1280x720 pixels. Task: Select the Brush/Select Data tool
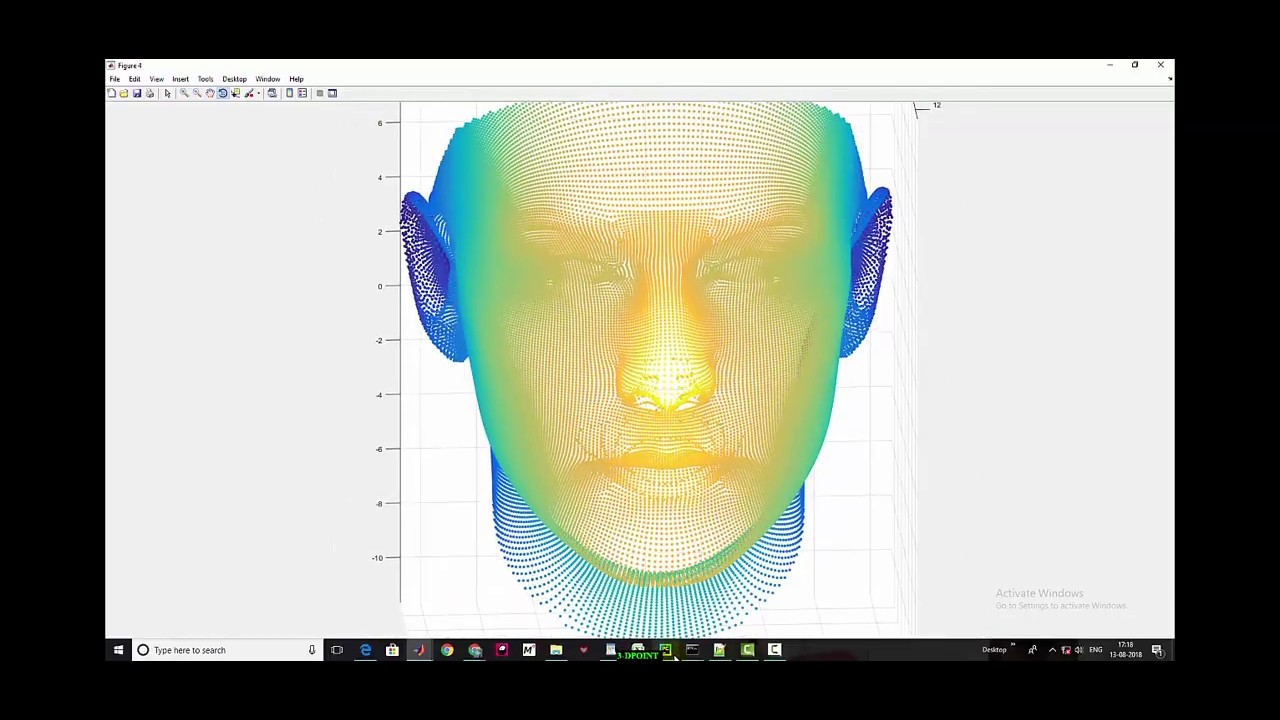(x=249, y=93)
